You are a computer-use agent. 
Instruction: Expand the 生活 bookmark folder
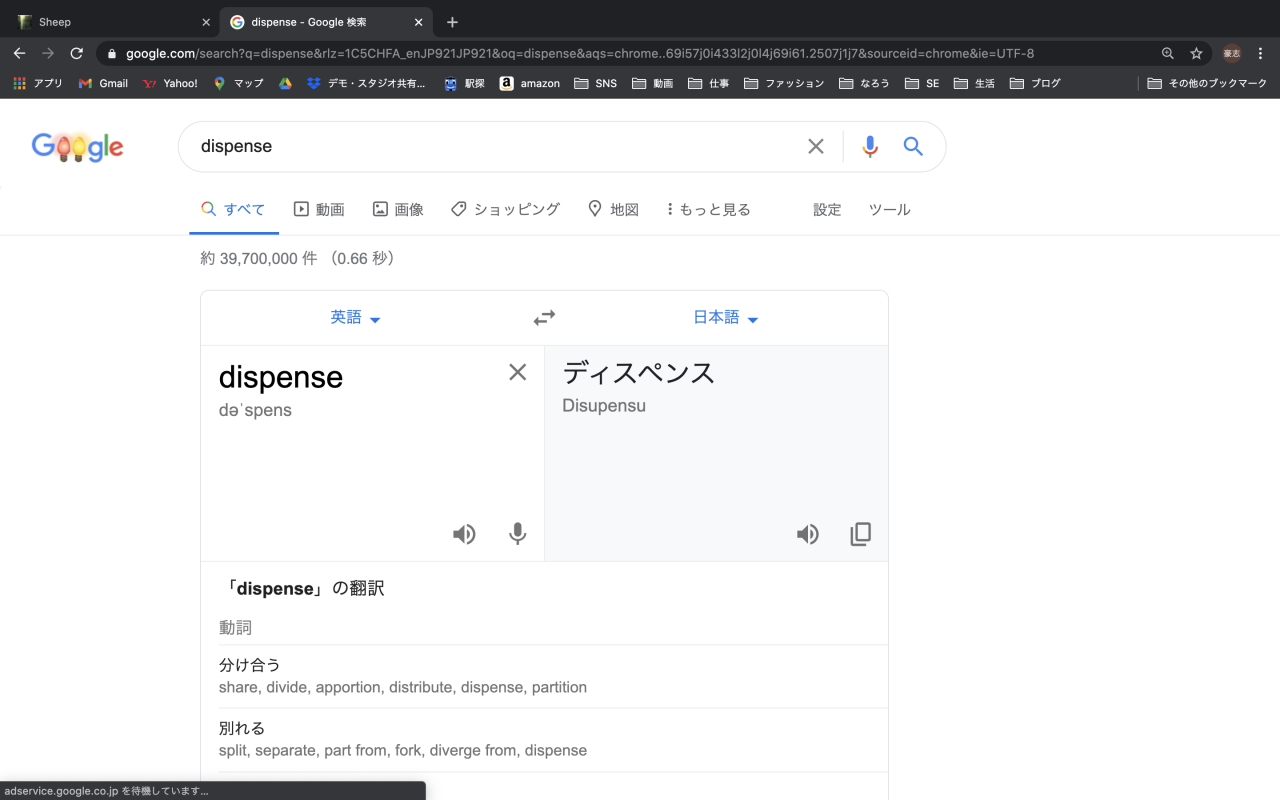975,83
